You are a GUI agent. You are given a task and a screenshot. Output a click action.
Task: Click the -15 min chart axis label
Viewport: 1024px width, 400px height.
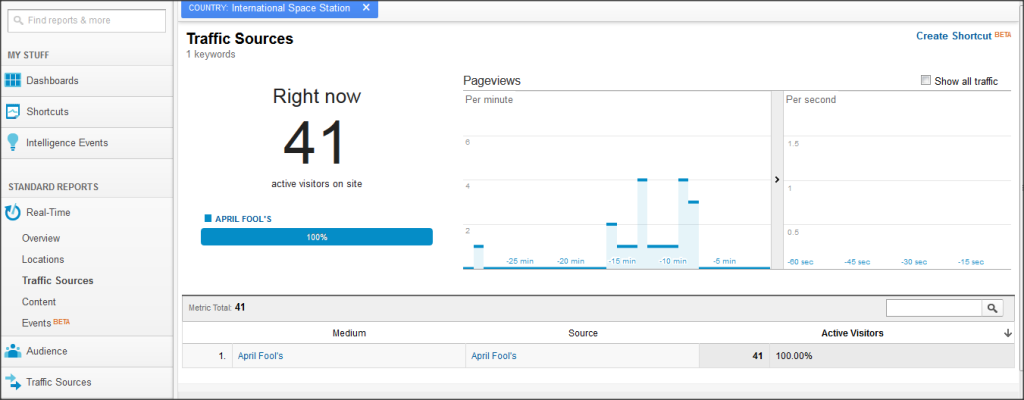[x=622, y=261]
